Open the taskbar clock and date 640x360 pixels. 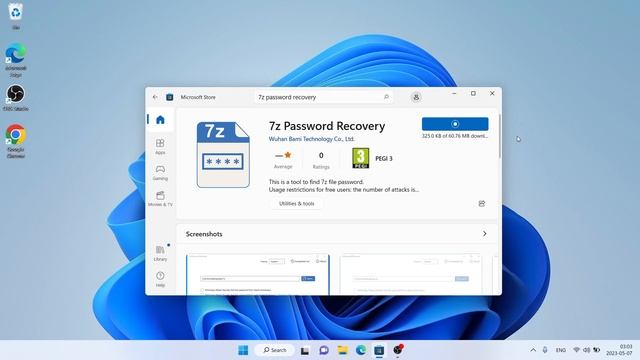point(619,350)
